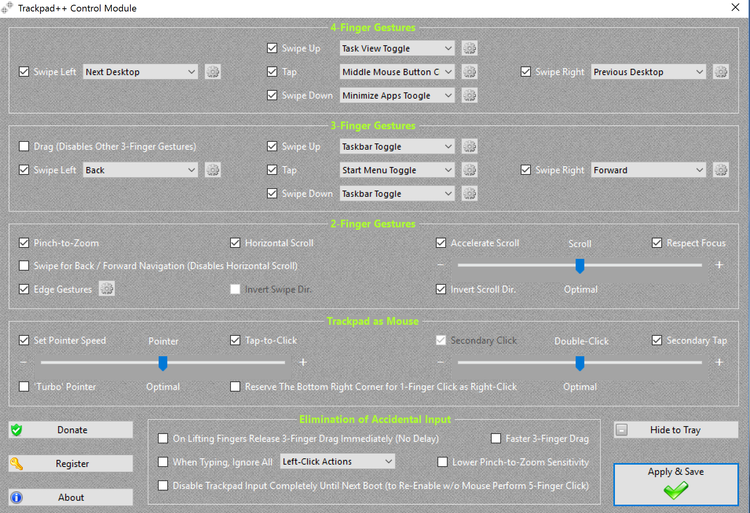Image resolution: width=750 pixels, height=513 pixels.
Task: Open settings gear for 4-finger Tap
Action: 470,72
